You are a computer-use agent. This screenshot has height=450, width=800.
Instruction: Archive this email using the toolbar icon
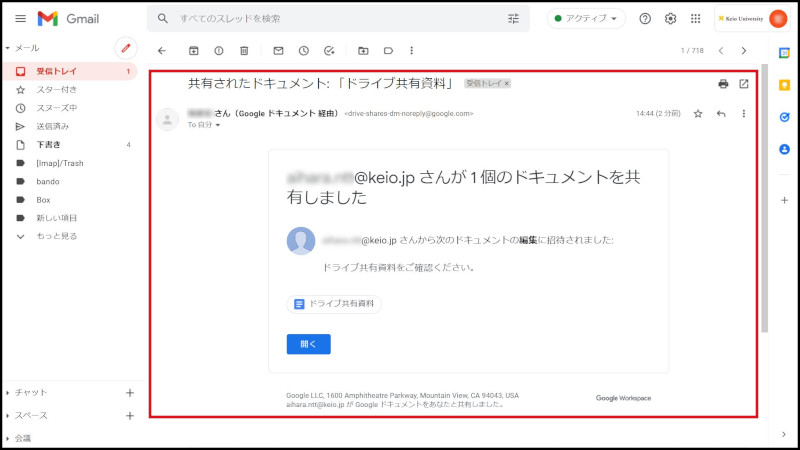coord(193,50)
